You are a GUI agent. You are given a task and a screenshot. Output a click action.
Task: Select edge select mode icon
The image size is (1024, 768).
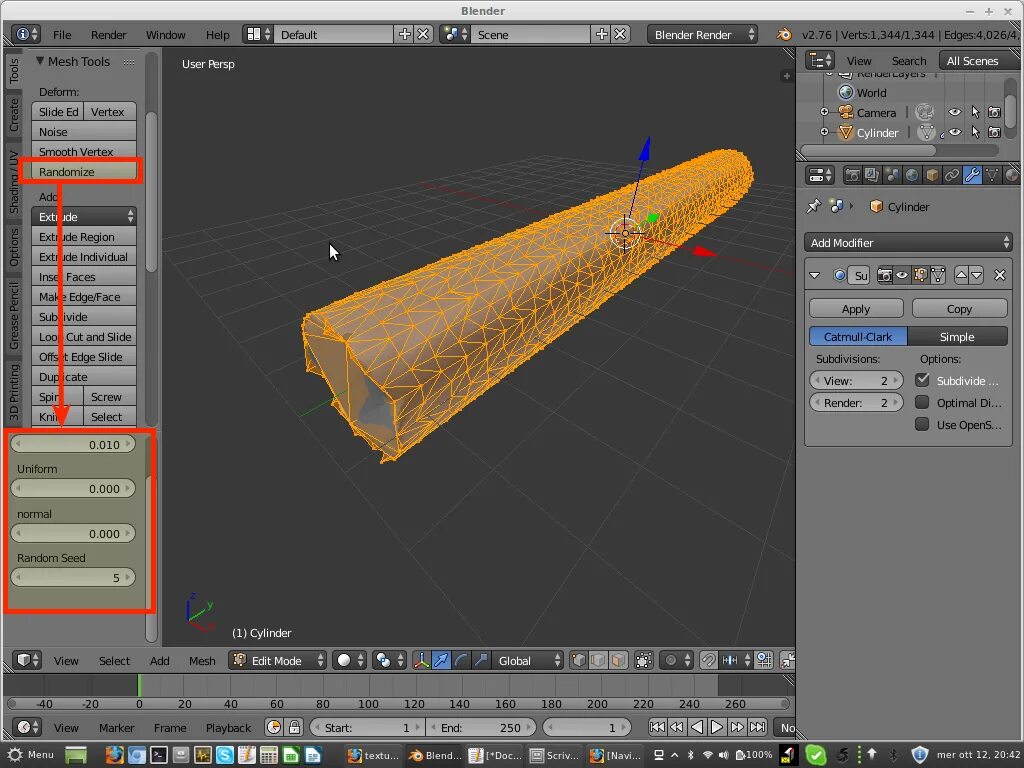click(598, 660)
